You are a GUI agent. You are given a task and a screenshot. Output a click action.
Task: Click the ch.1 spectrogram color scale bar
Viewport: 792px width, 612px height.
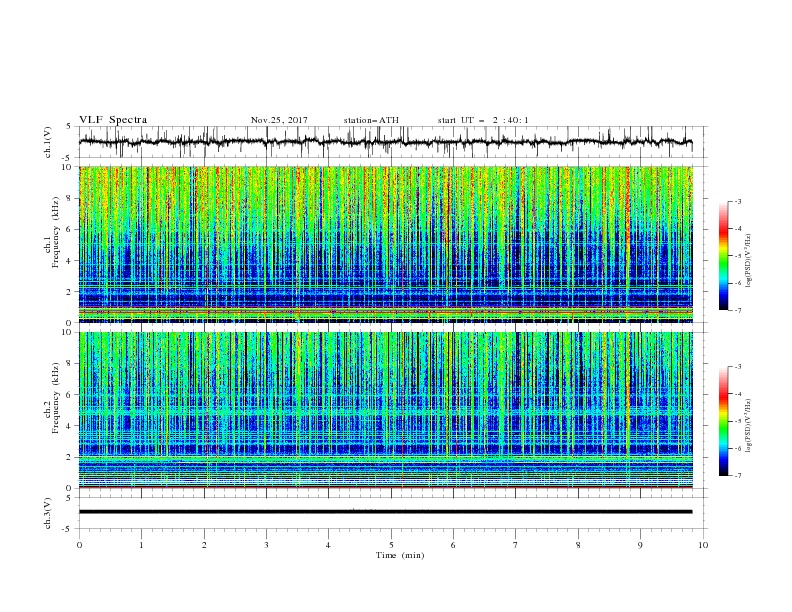[723, 256]
